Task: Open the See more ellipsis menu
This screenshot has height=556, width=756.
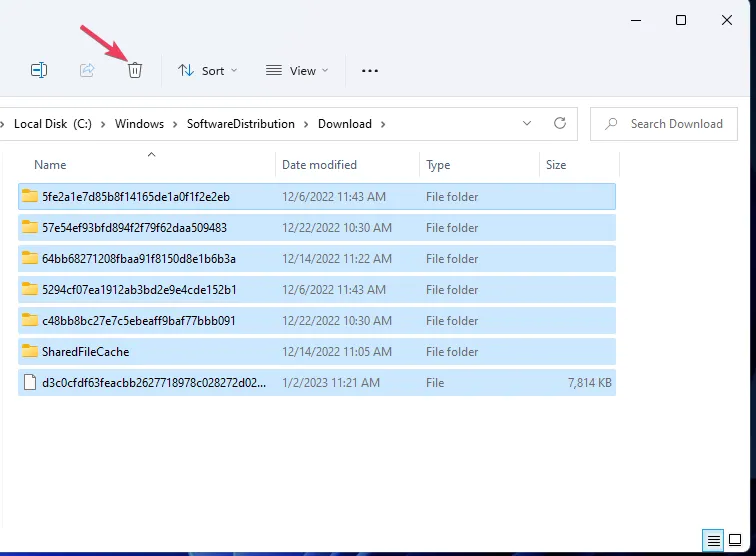Action: tap(370, 71)
